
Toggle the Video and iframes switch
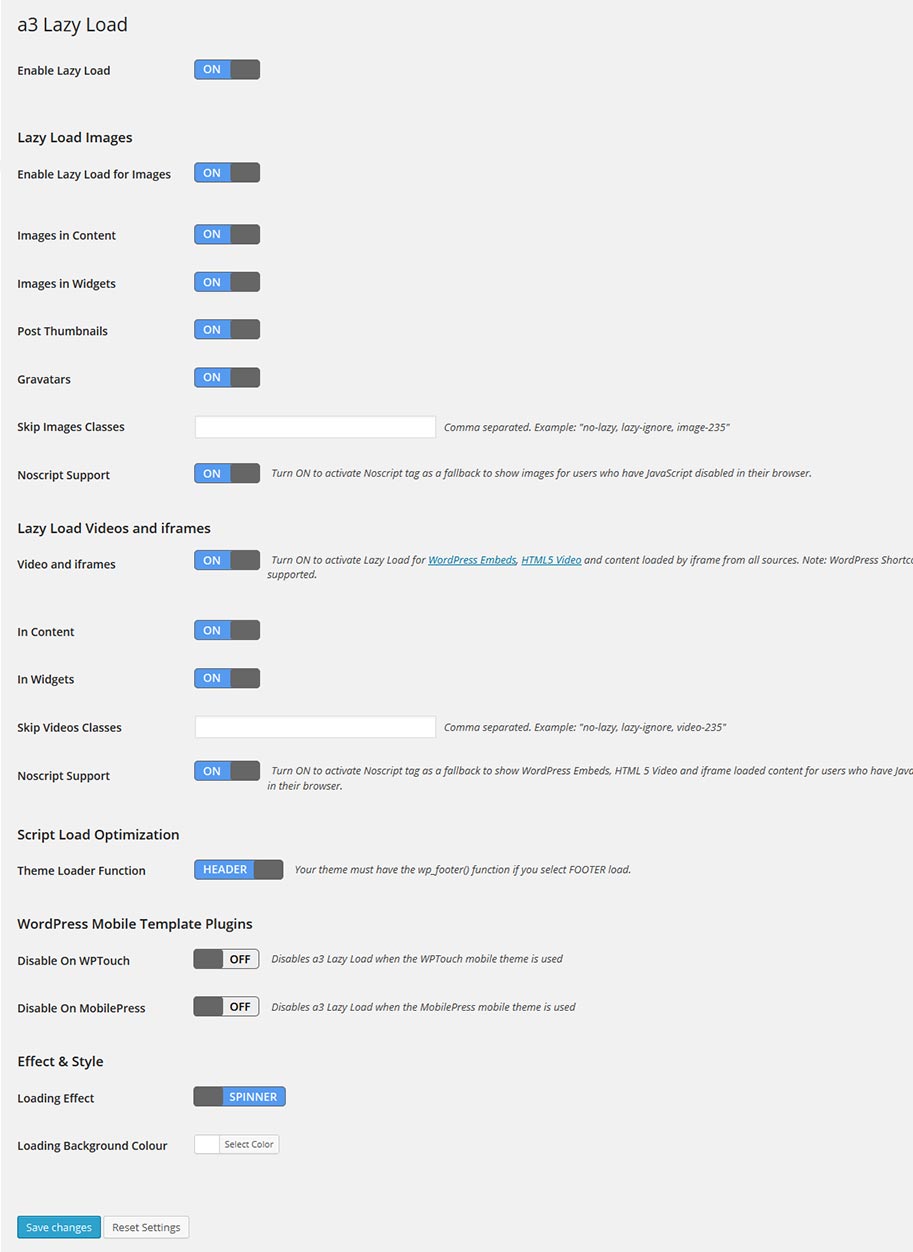[x=227, y=561]
